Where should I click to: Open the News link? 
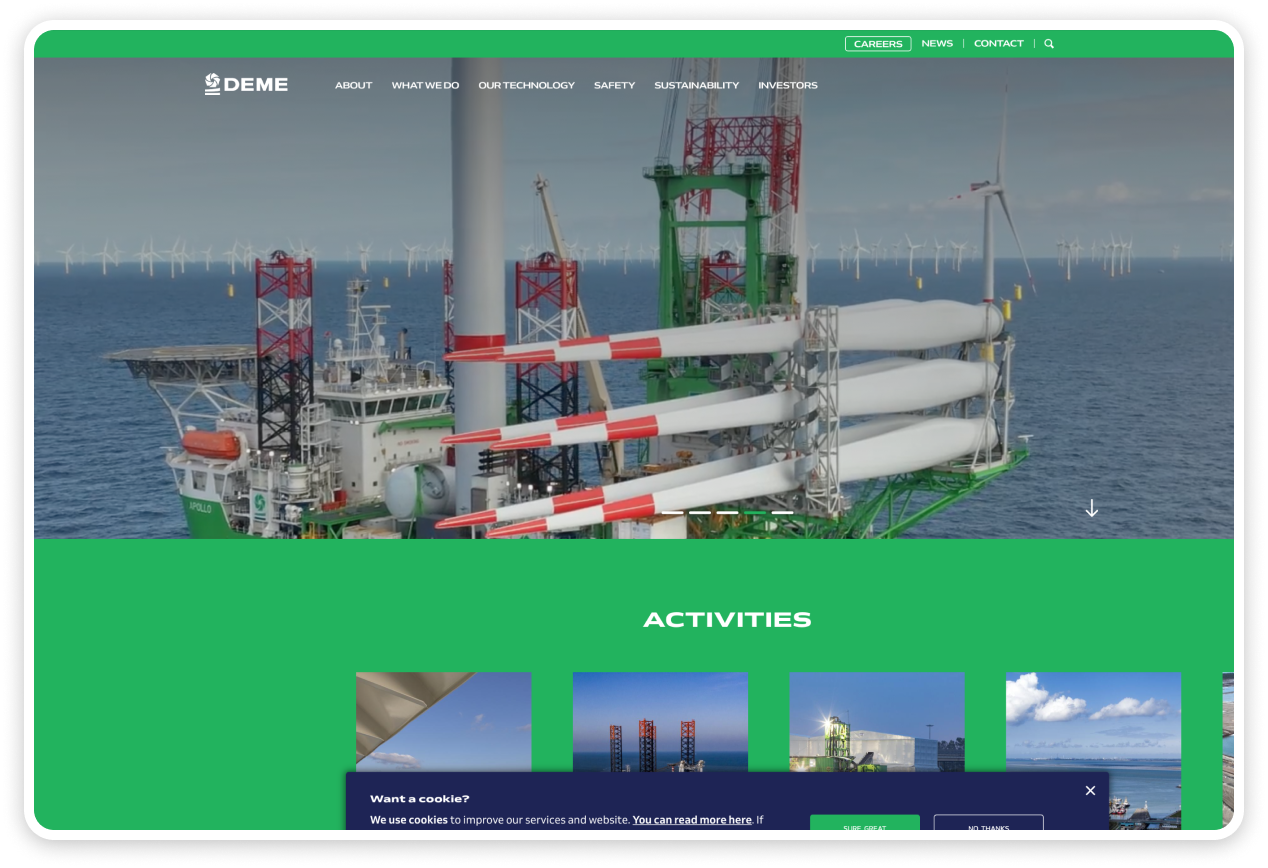point(936,44)
